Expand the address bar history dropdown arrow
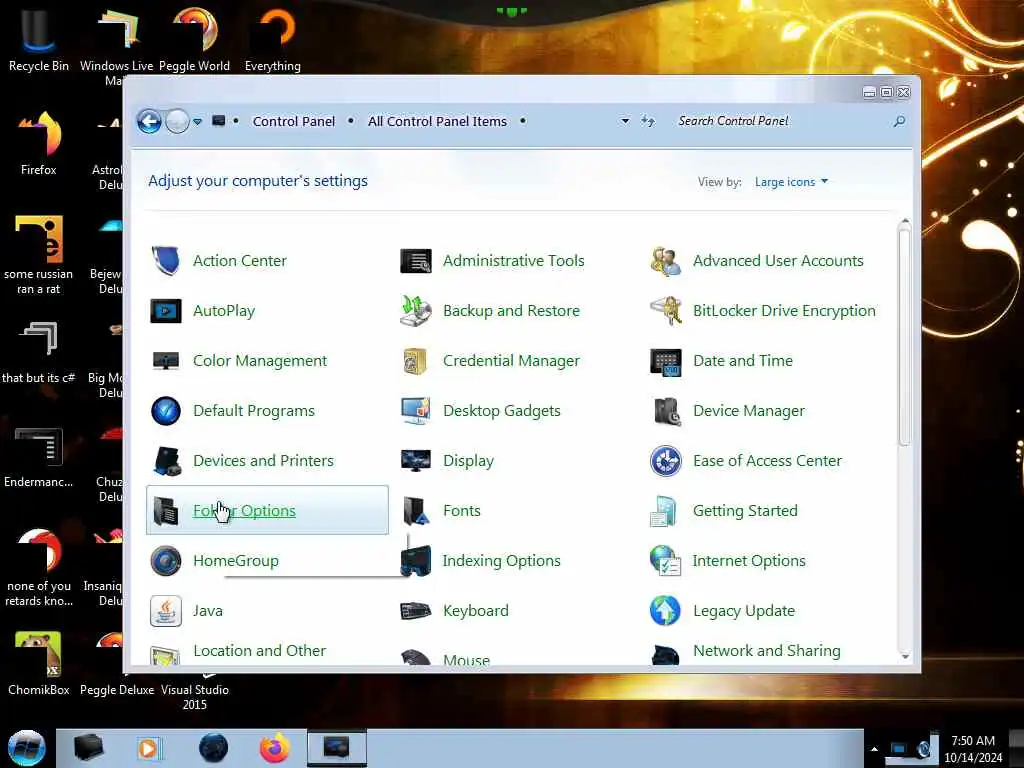This screenshot has width=1024, height=768. pos(625,121)
